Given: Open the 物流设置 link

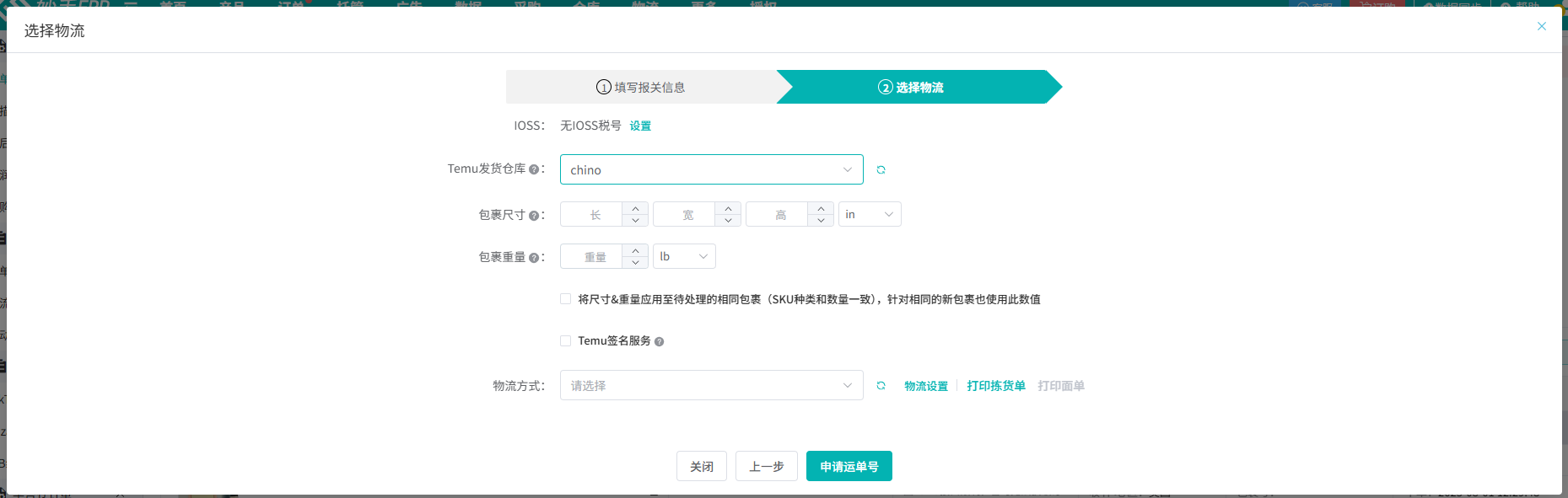Looking at the screenshot, I should (926, 386).
